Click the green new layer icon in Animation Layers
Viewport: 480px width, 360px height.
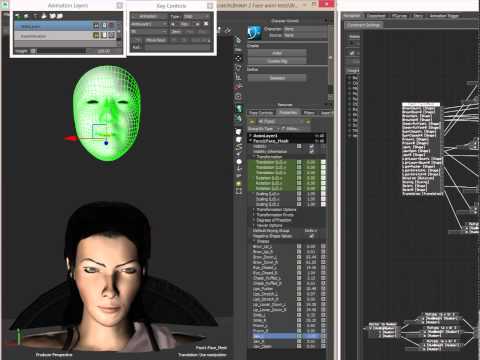(x=18, y=16)
